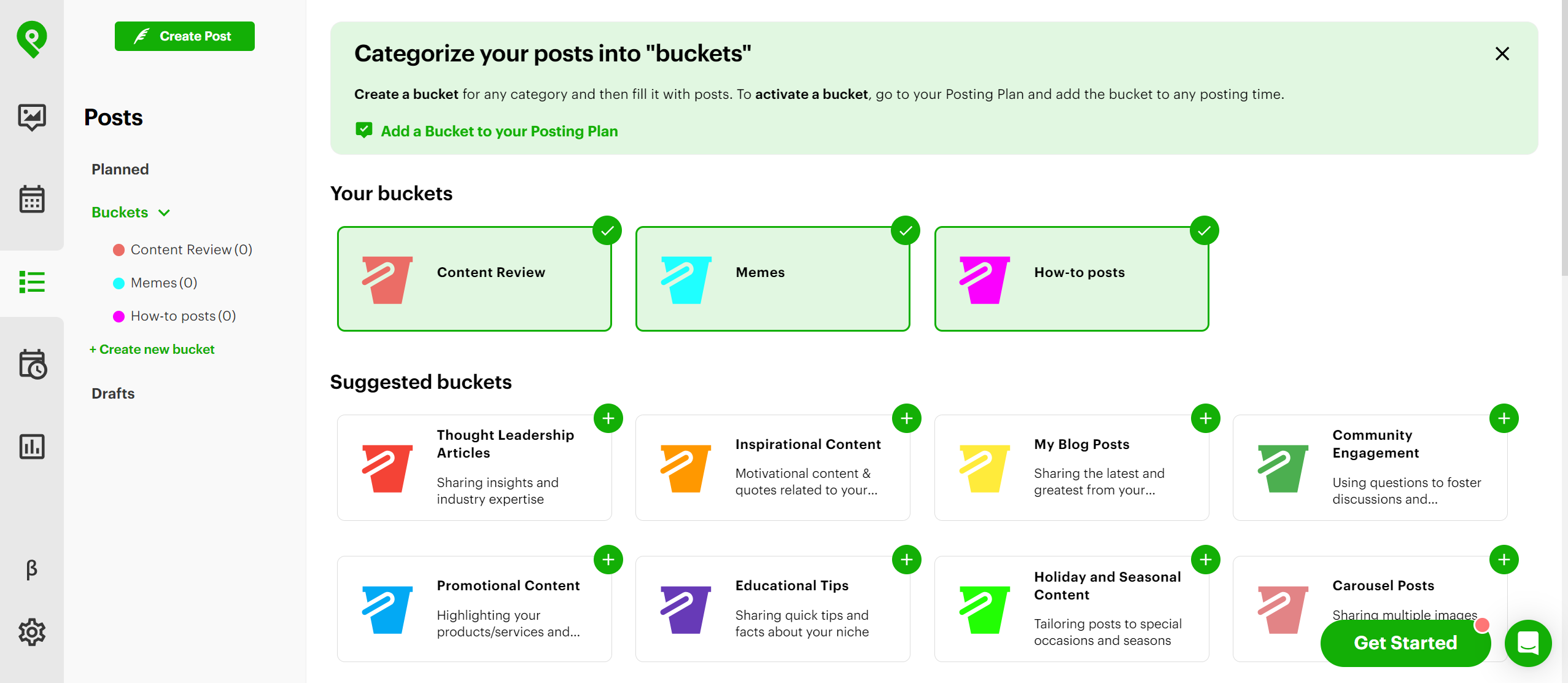1568x683 pixels.
Task: Select the Posts list view icon in sidebar
Action: (31, 282)
